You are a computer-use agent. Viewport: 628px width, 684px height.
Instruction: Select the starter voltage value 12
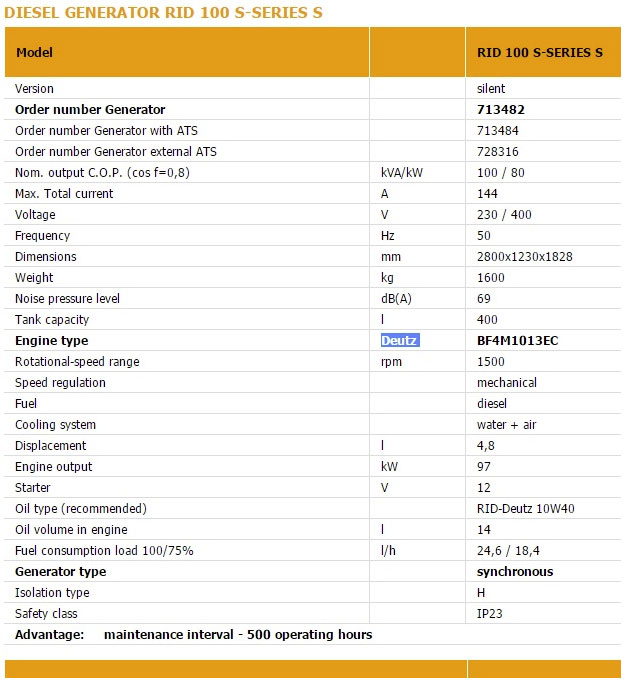click(x=484, y=488)
